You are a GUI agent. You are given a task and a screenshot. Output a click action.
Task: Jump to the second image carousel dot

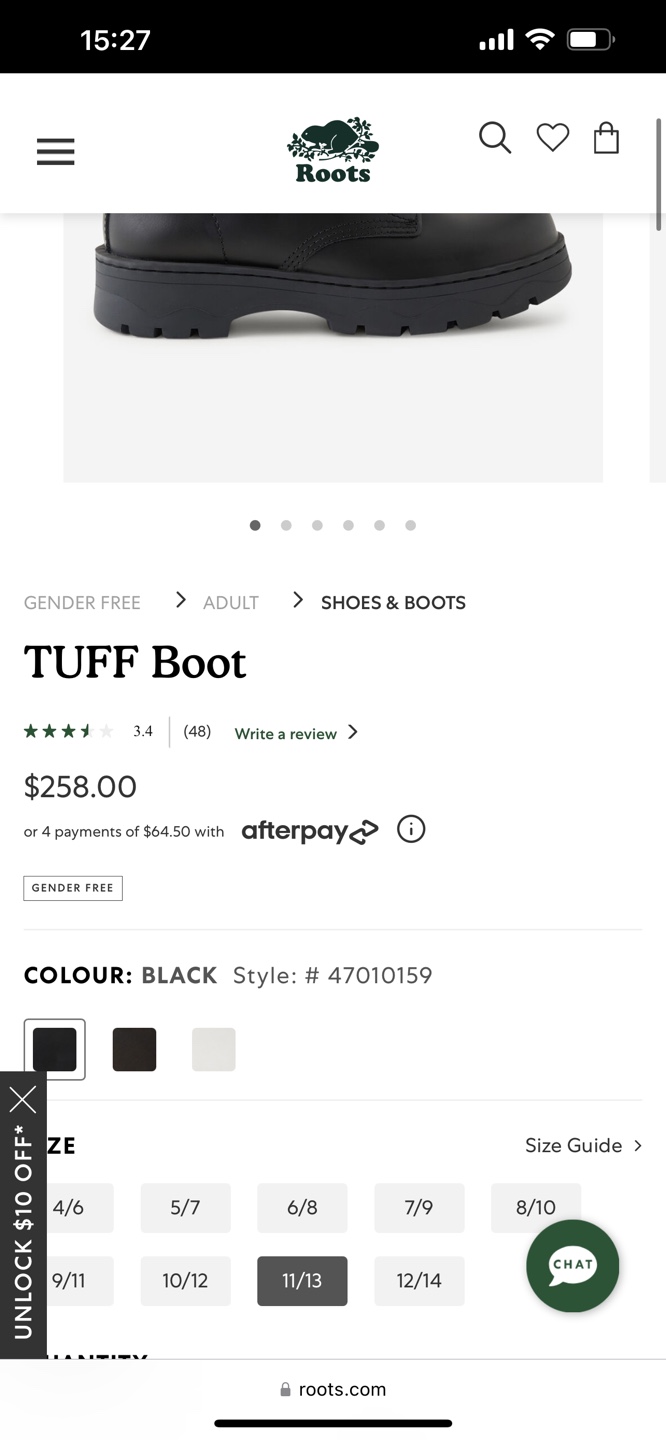(x=286, y=525)
